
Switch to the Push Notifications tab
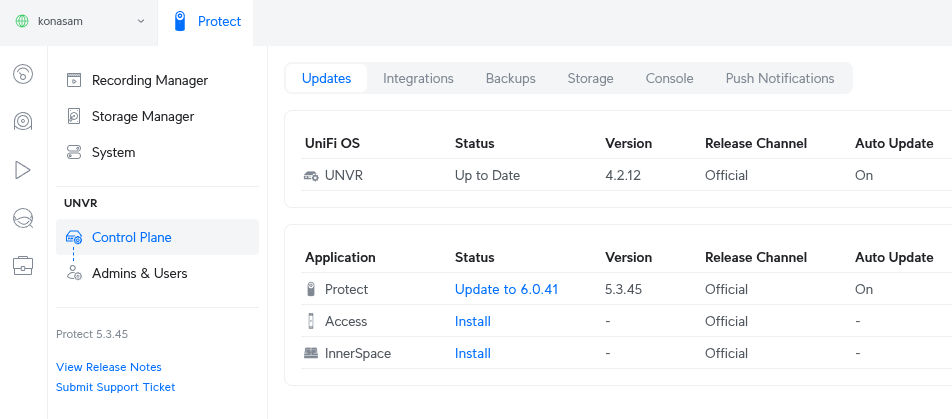click(780, 78)
